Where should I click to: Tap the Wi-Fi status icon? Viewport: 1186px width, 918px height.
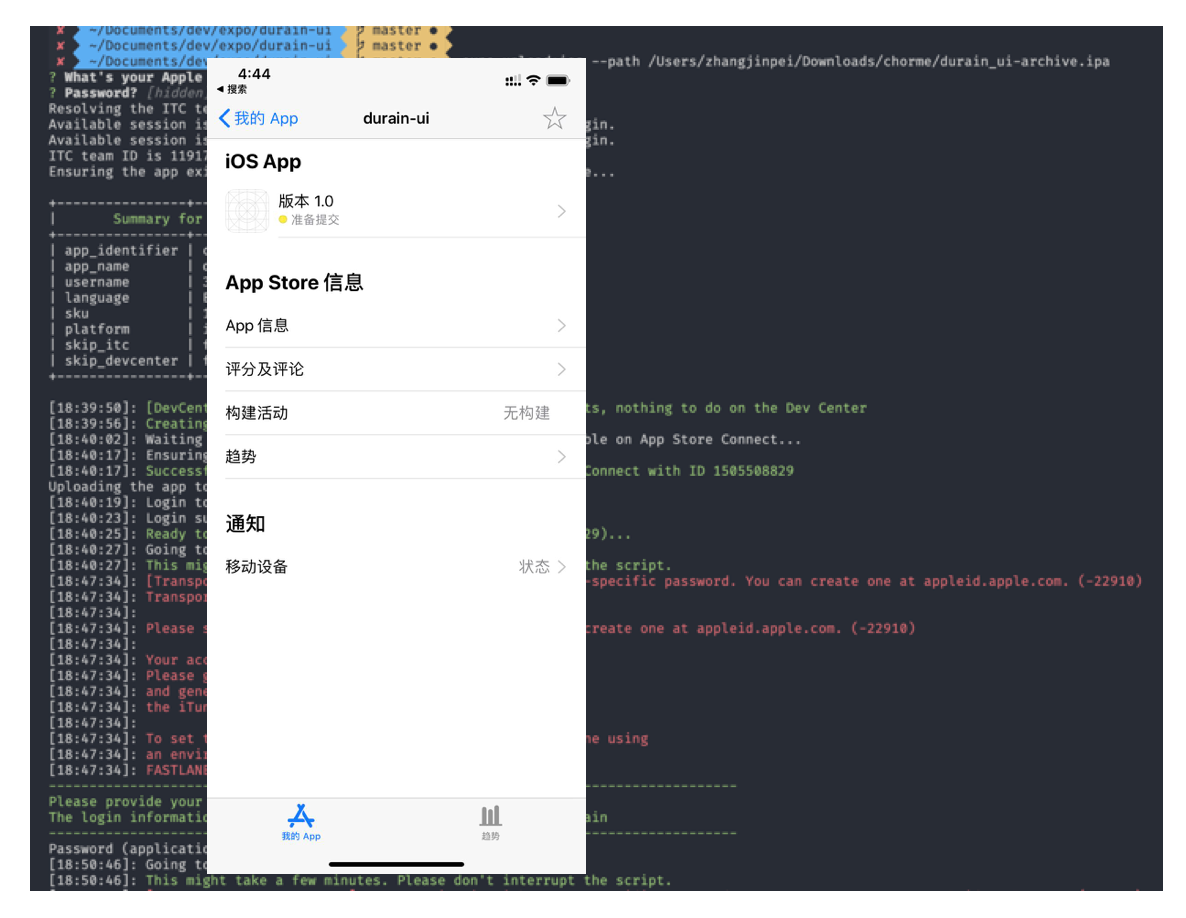tap(533, 80)
